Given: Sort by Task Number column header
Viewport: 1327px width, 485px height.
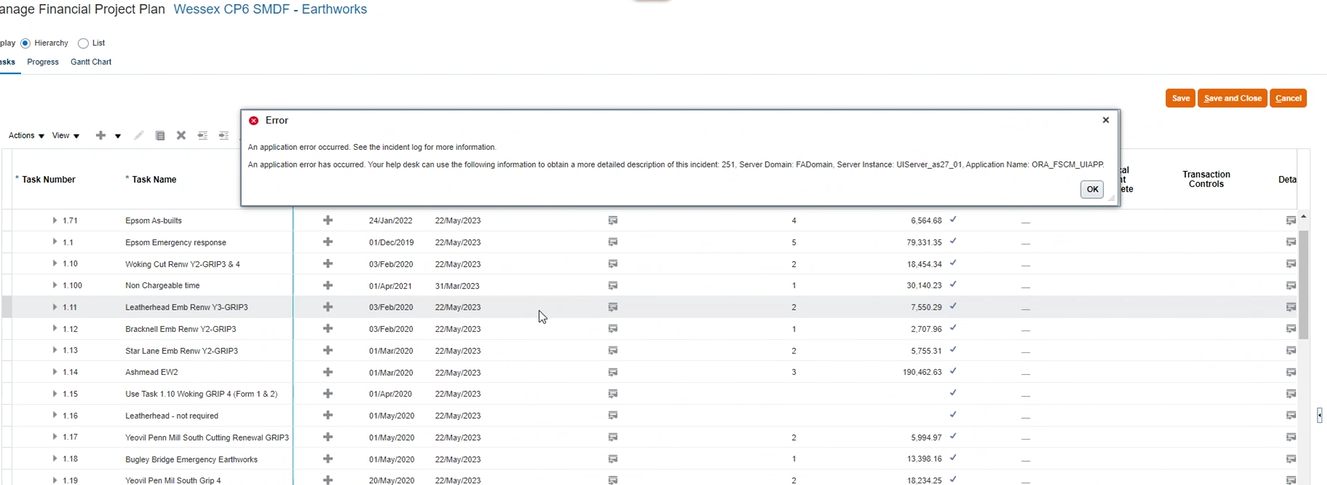Looking at the screenshot, I should tap(49, 180).
